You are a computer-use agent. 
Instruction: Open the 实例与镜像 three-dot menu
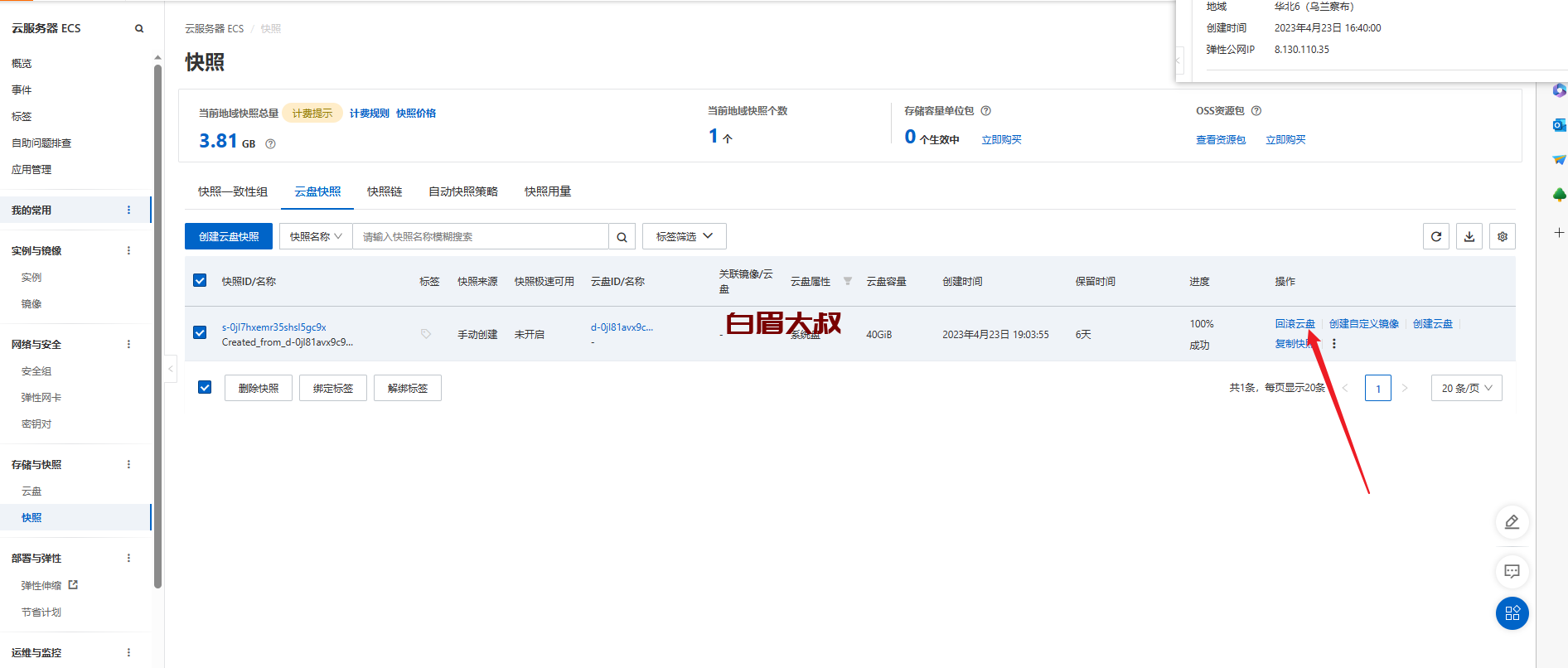point(128,251)
